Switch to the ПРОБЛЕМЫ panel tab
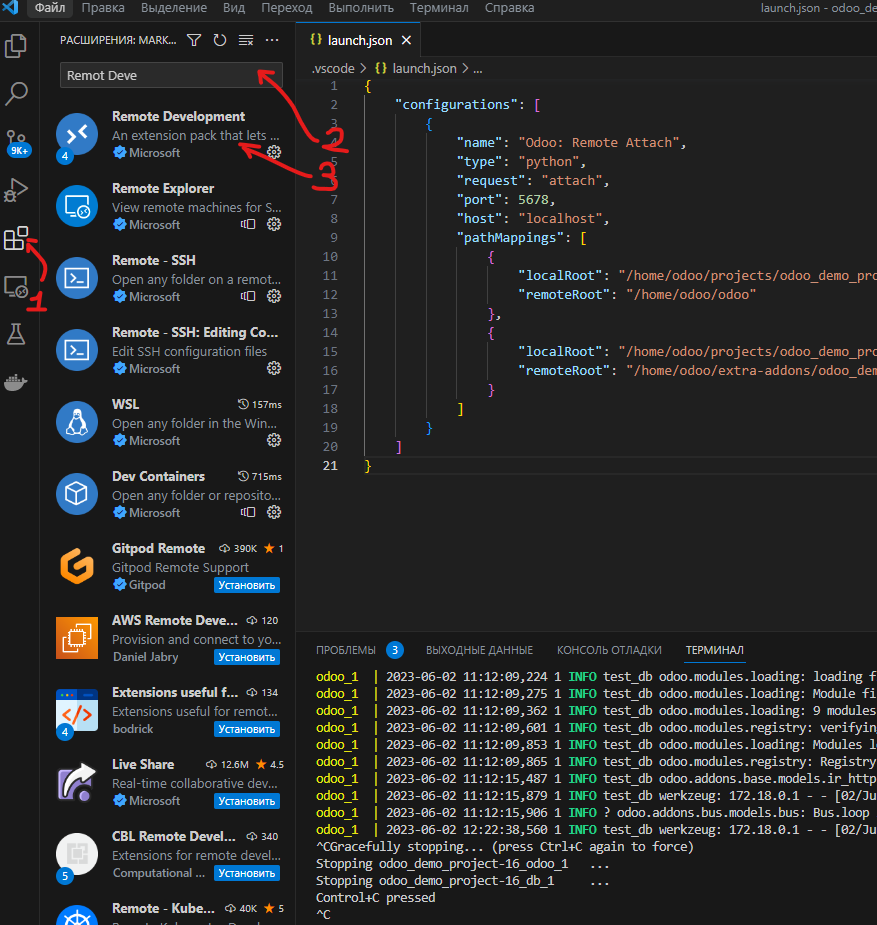 (x=346, y=650)
